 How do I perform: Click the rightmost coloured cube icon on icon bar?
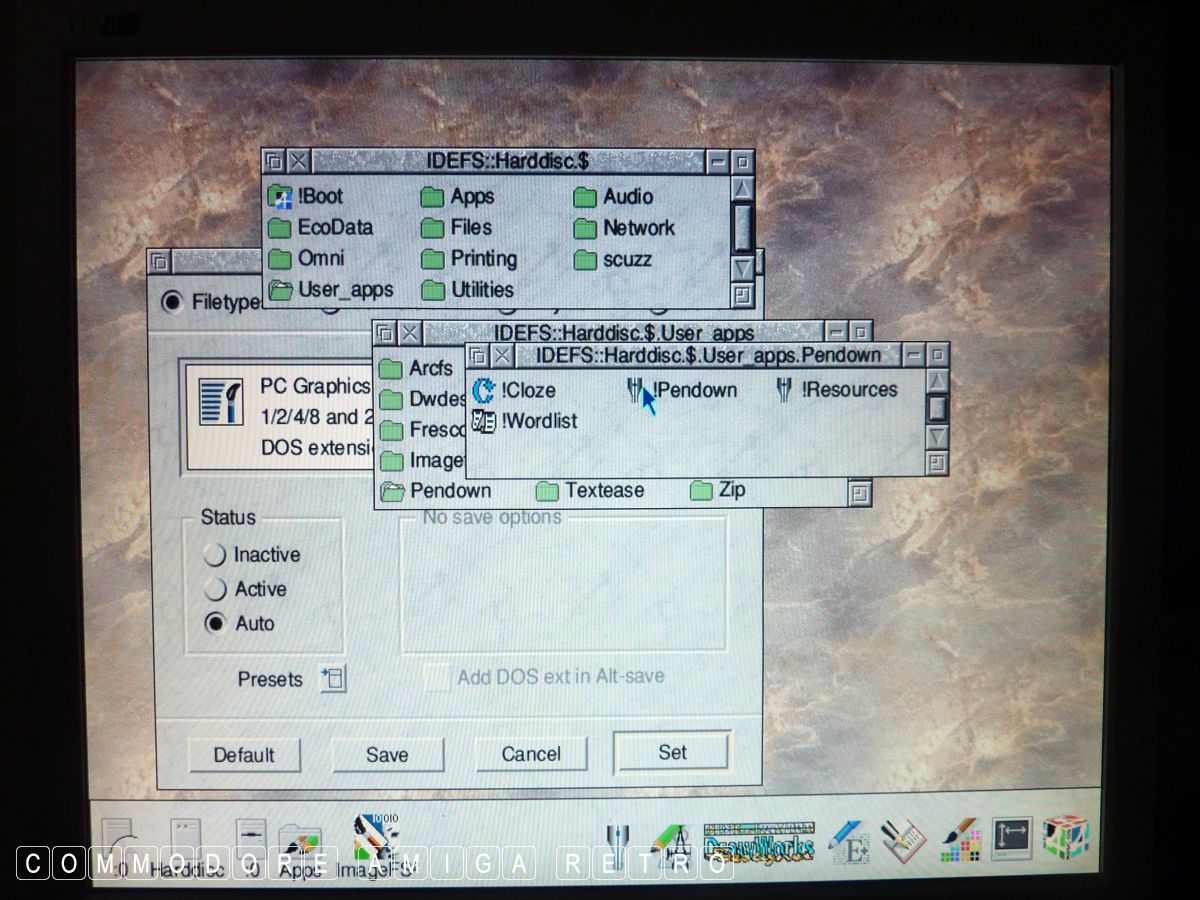(x=1064, y=839)
